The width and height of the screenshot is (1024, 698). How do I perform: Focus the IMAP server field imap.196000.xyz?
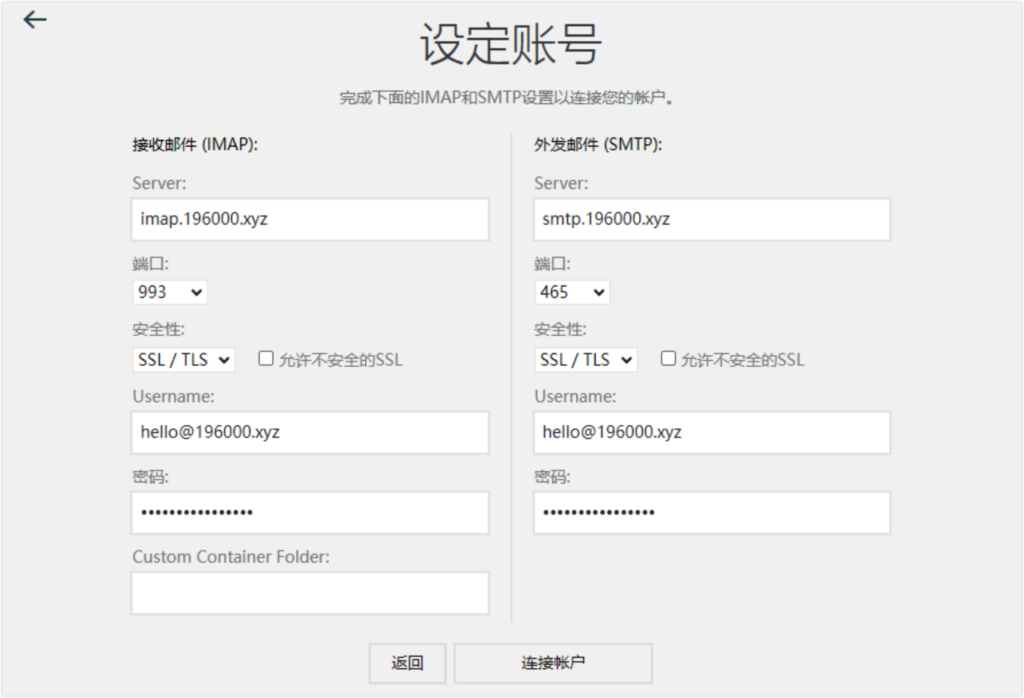310,219
